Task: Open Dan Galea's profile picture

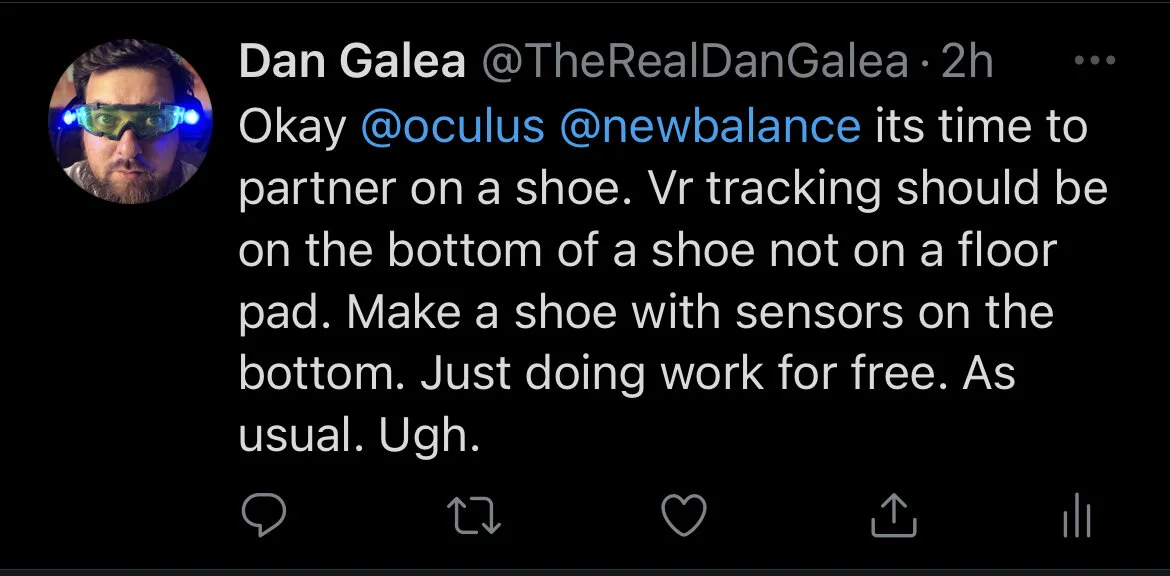Action: tap(131, 122)
